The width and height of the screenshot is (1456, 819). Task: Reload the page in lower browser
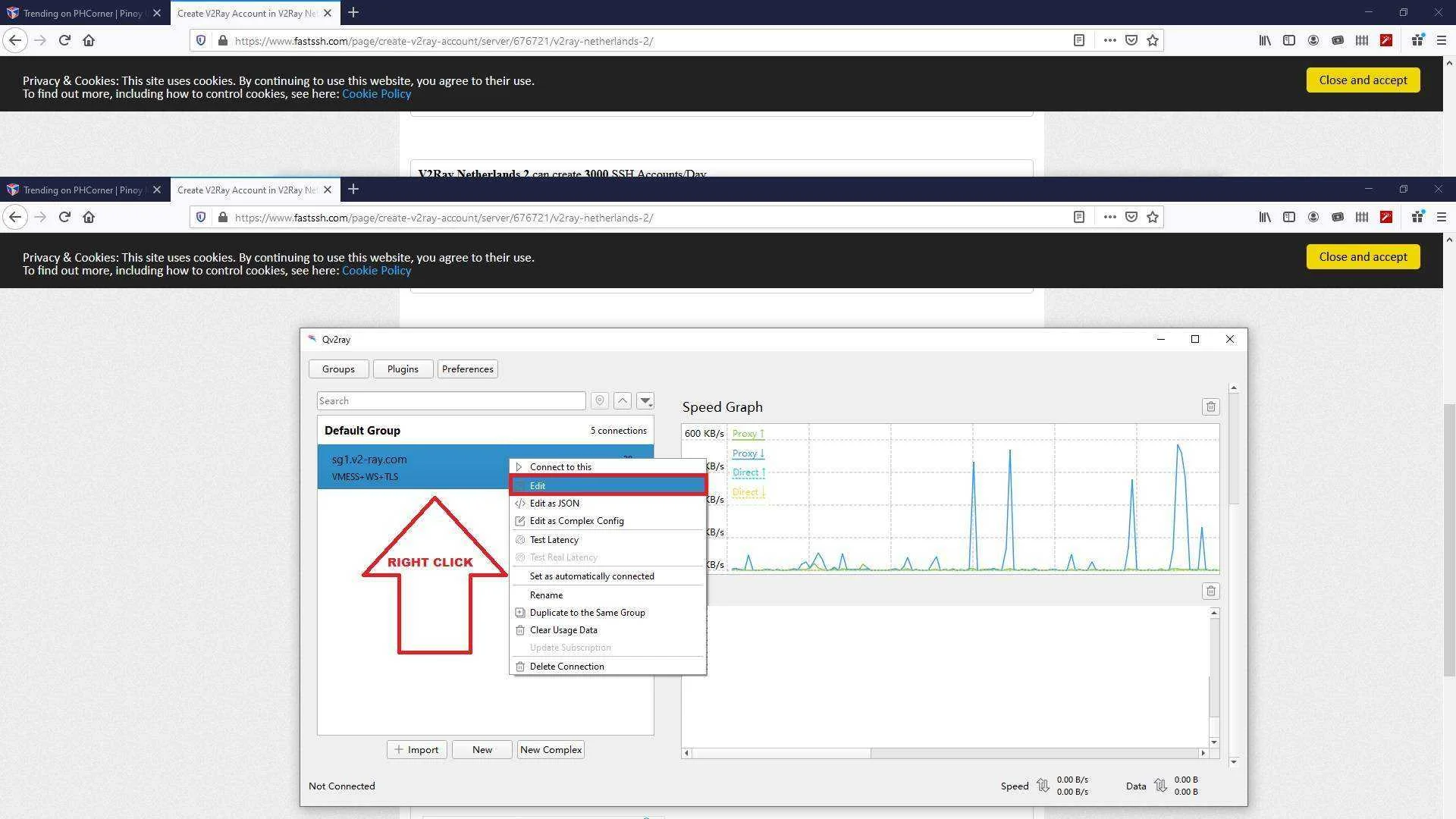[64, 218]
